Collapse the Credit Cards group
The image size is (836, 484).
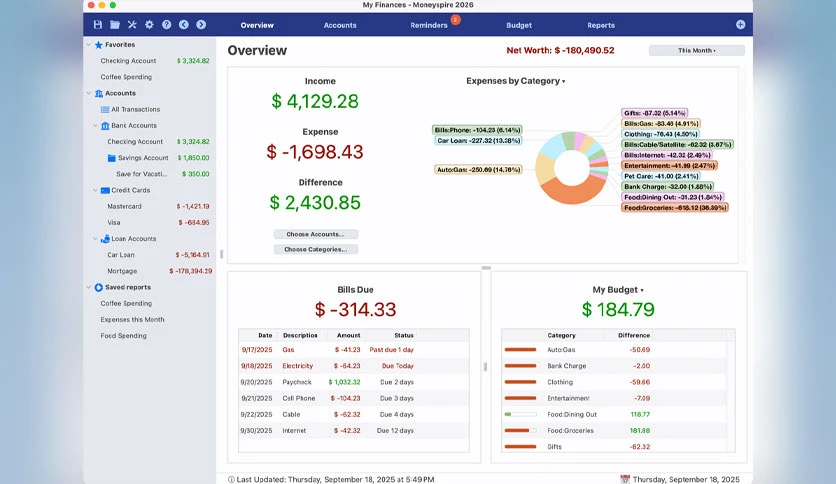tap(95, 190)
